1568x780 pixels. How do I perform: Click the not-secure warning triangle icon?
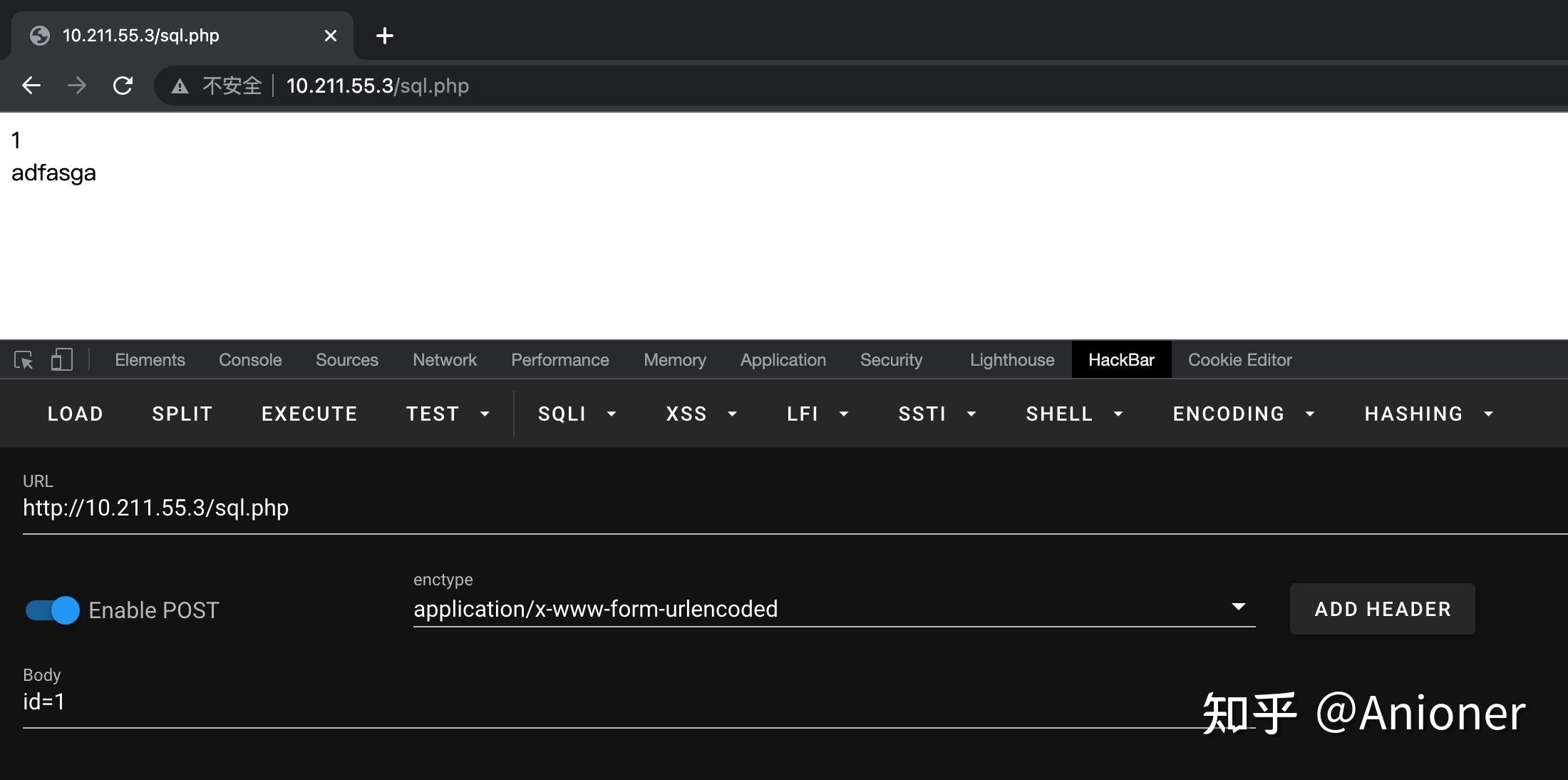(x=180, y=86)
